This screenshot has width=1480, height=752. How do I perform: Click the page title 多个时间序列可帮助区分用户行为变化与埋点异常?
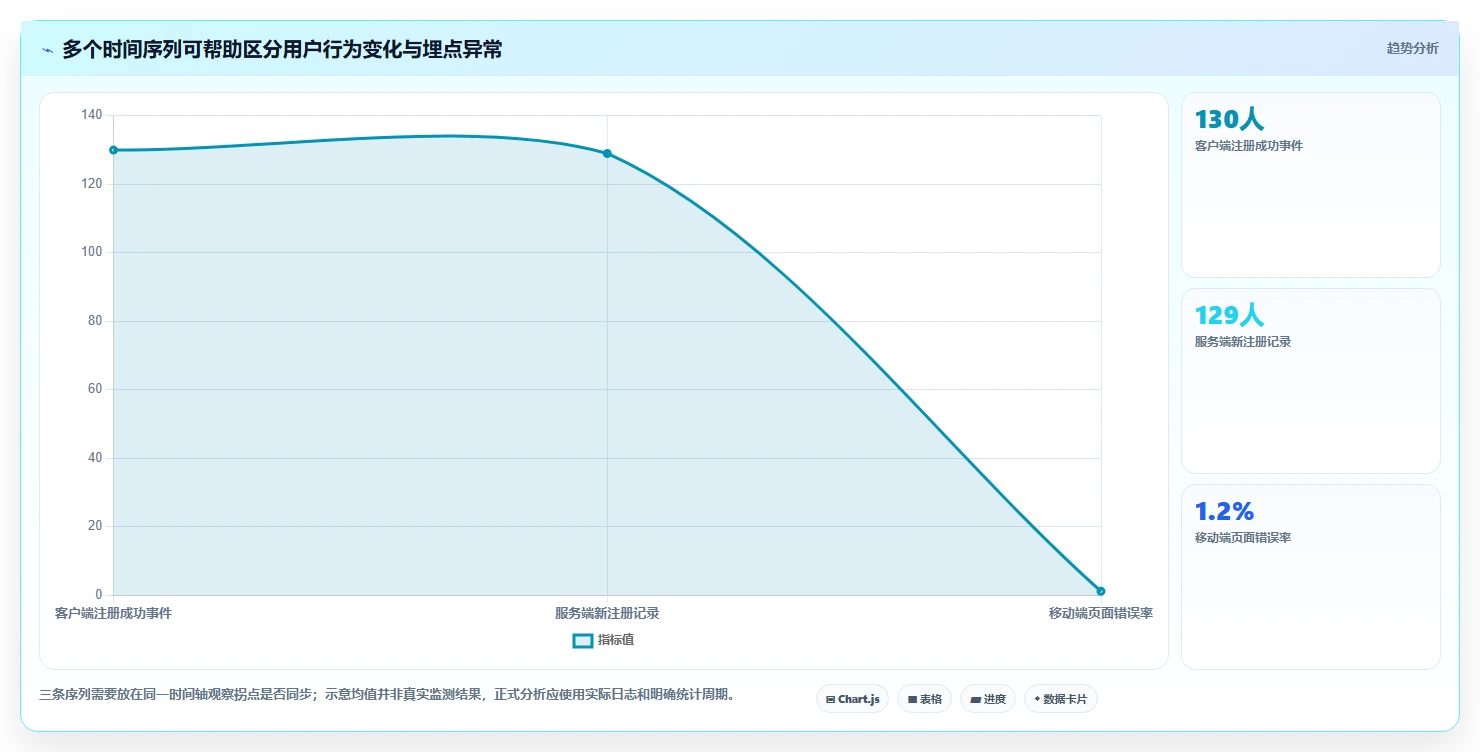click(282, 50)
